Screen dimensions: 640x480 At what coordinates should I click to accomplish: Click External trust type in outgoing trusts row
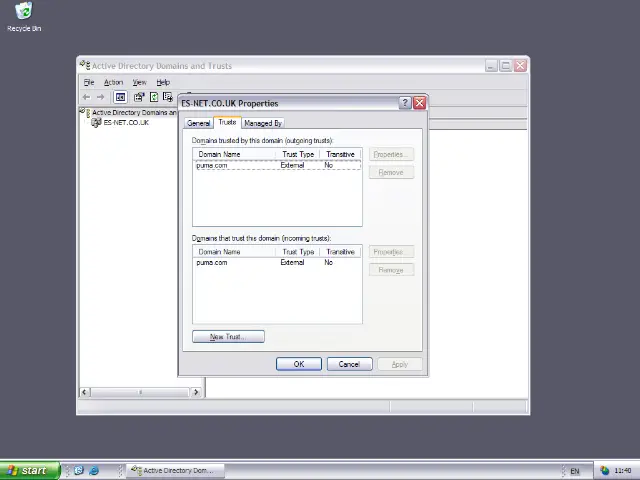point(292,165)
